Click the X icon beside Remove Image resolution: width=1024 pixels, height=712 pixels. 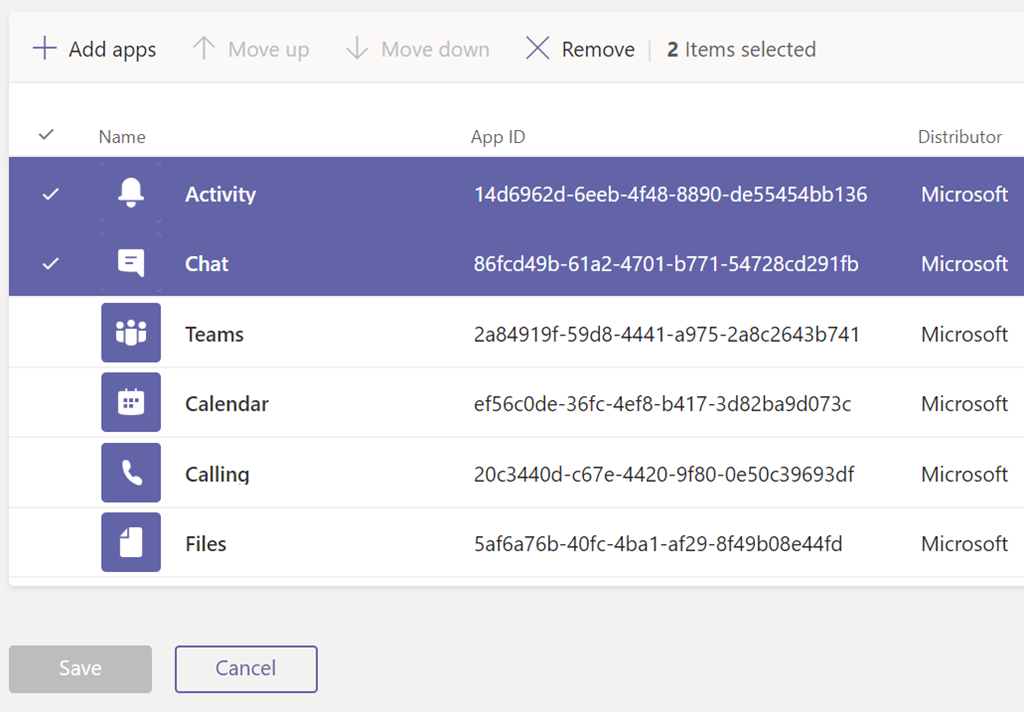(x=537, y=48)
